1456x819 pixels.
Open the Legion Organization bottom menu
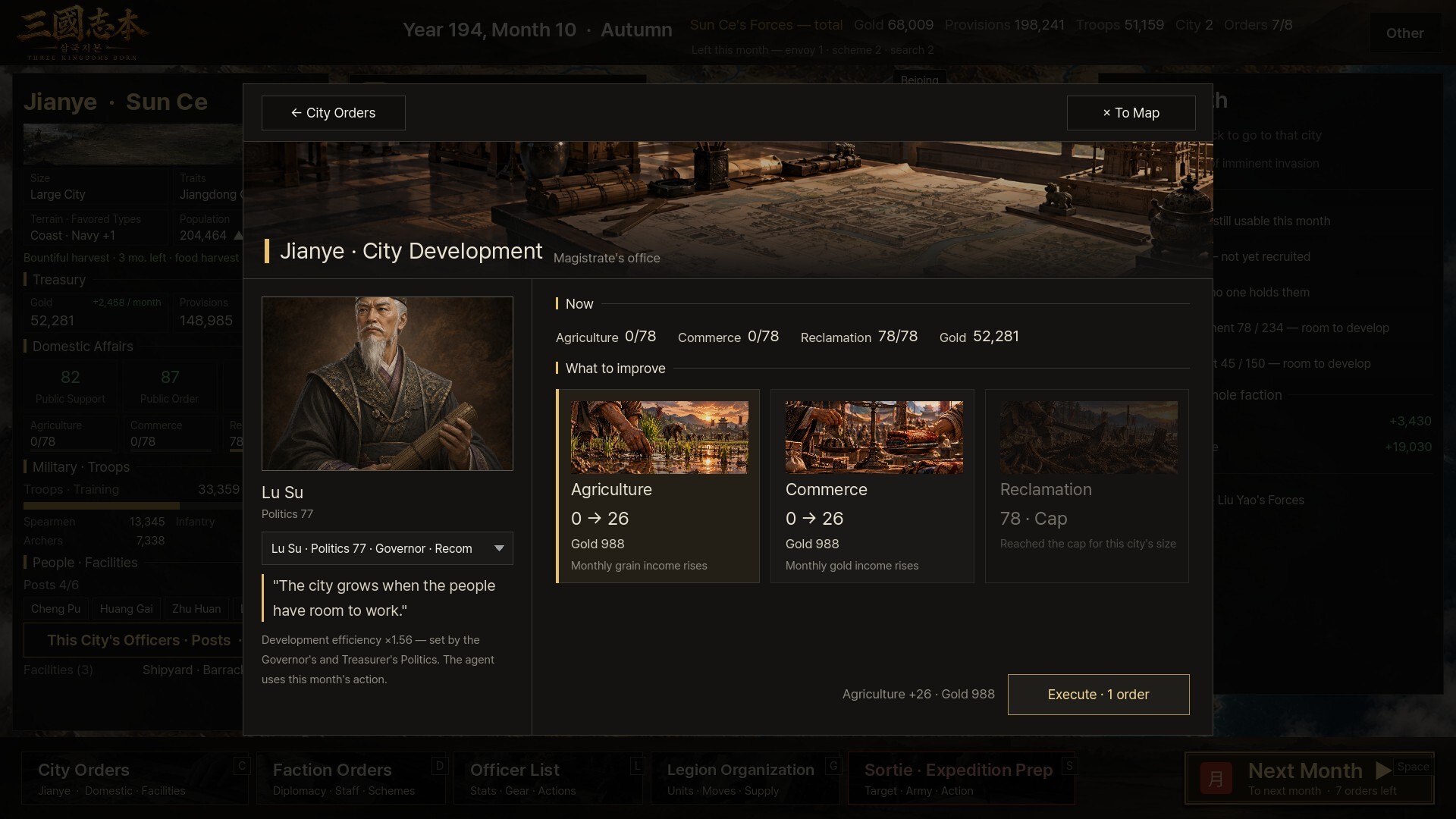click(745, 778)
